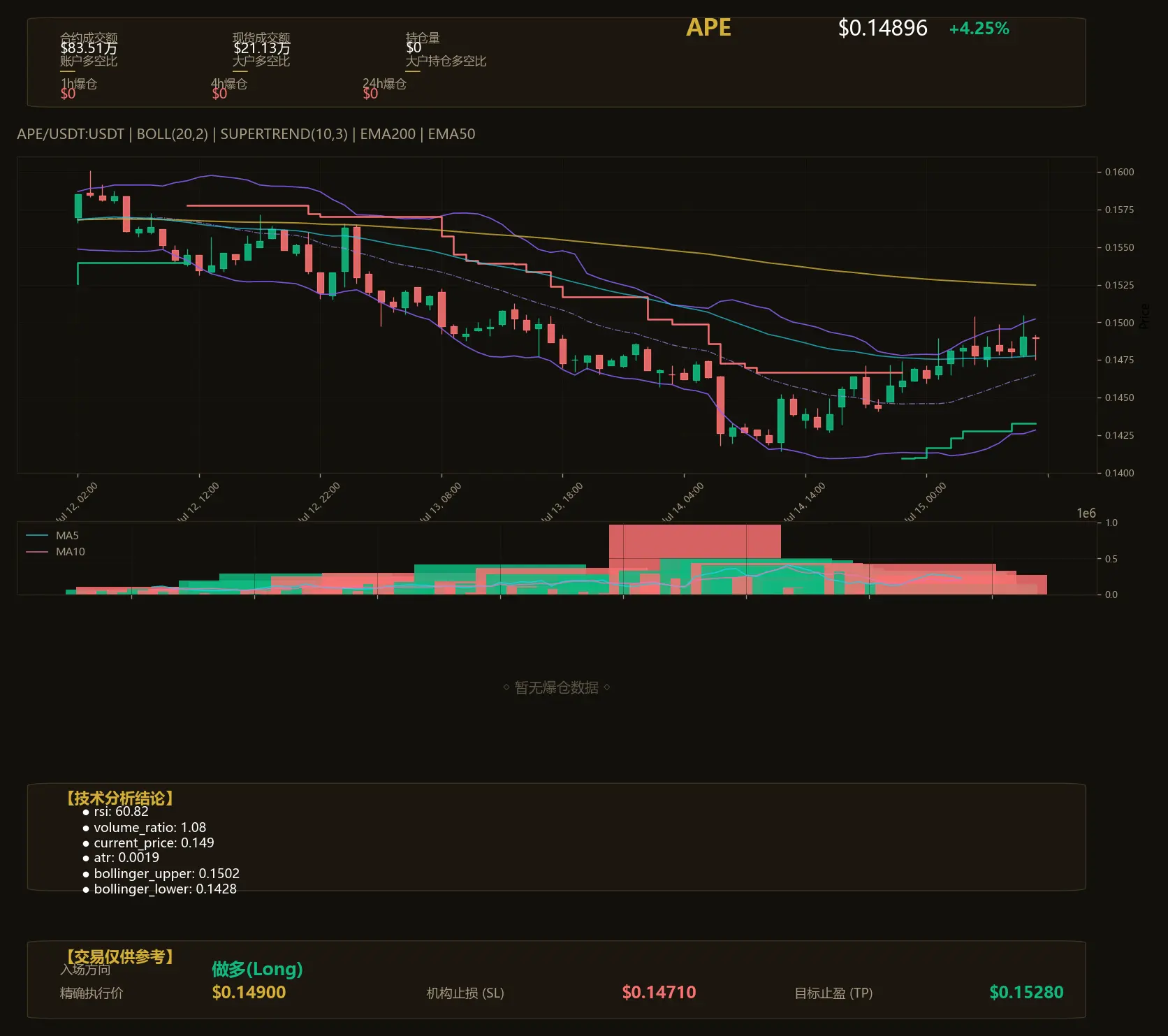Screen dimensions: 1168x1036
Task: Select the 大户多空比 label
Action: point(261,61)
